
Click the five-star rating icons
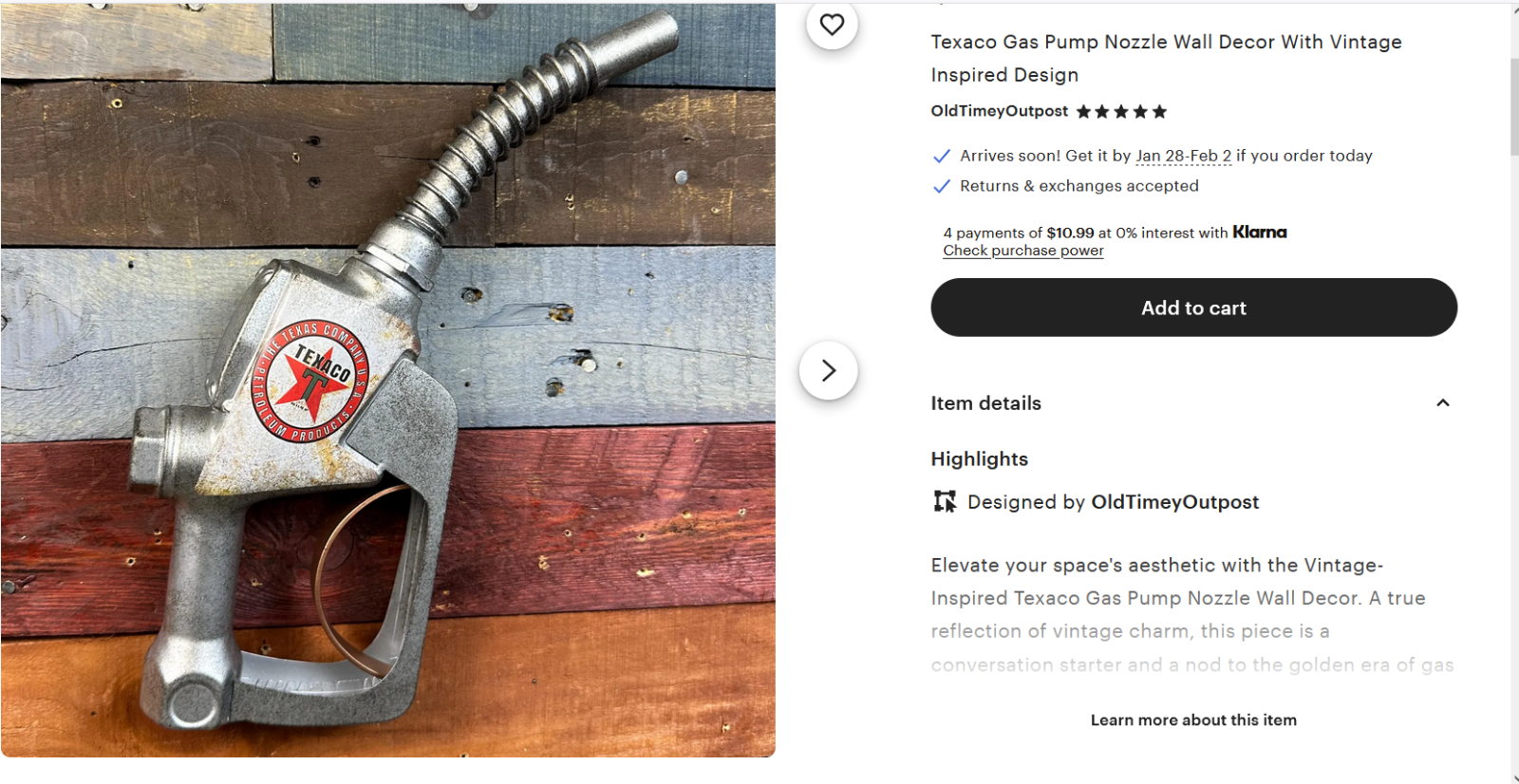pos(1121,112)
